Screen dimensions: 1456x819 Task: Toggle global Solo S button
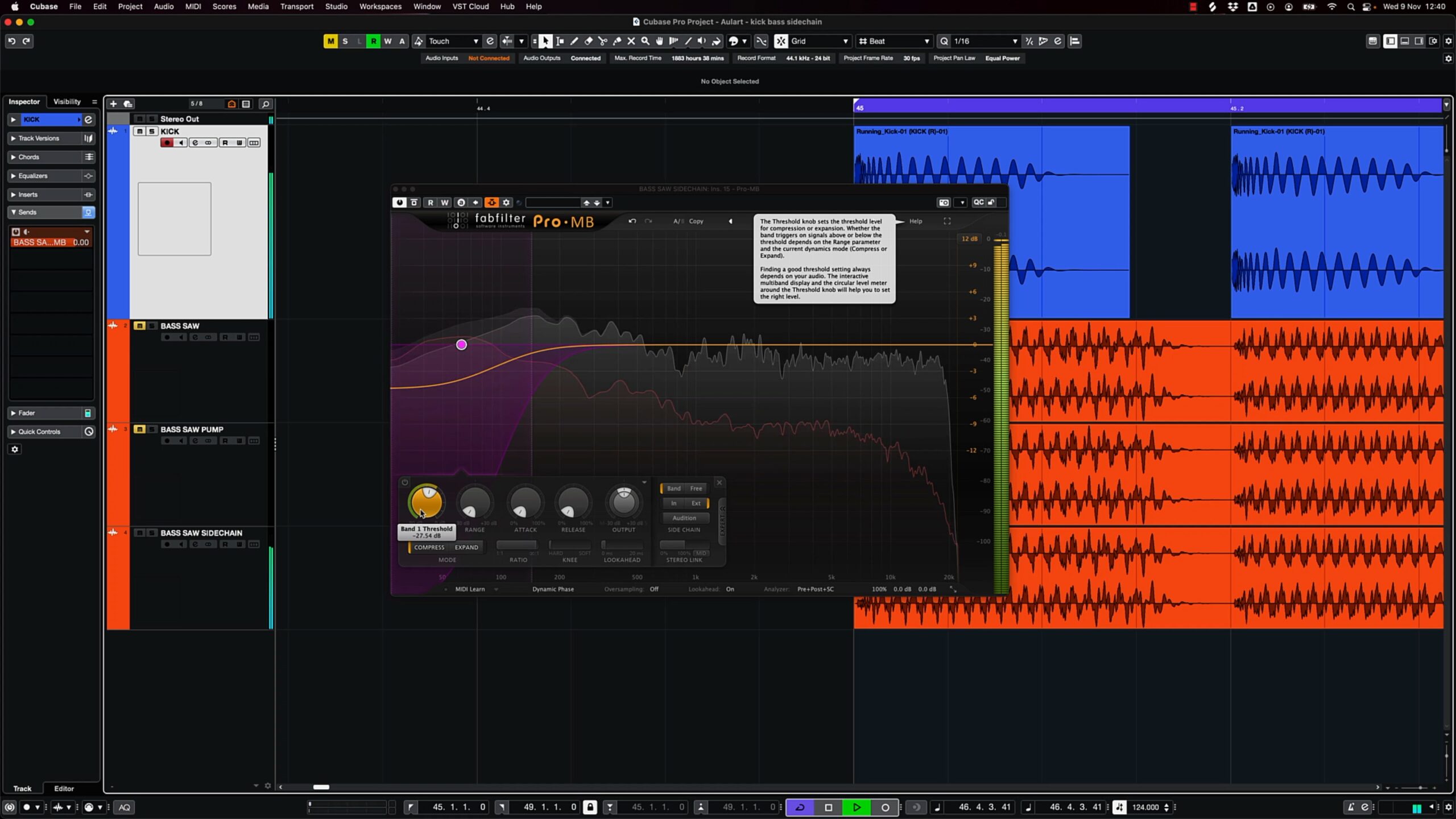345,41
